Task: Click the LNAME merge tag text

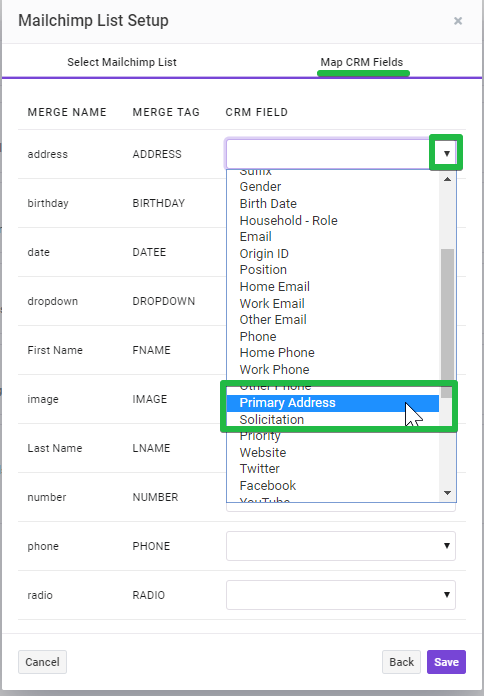Action: point(151,448)
